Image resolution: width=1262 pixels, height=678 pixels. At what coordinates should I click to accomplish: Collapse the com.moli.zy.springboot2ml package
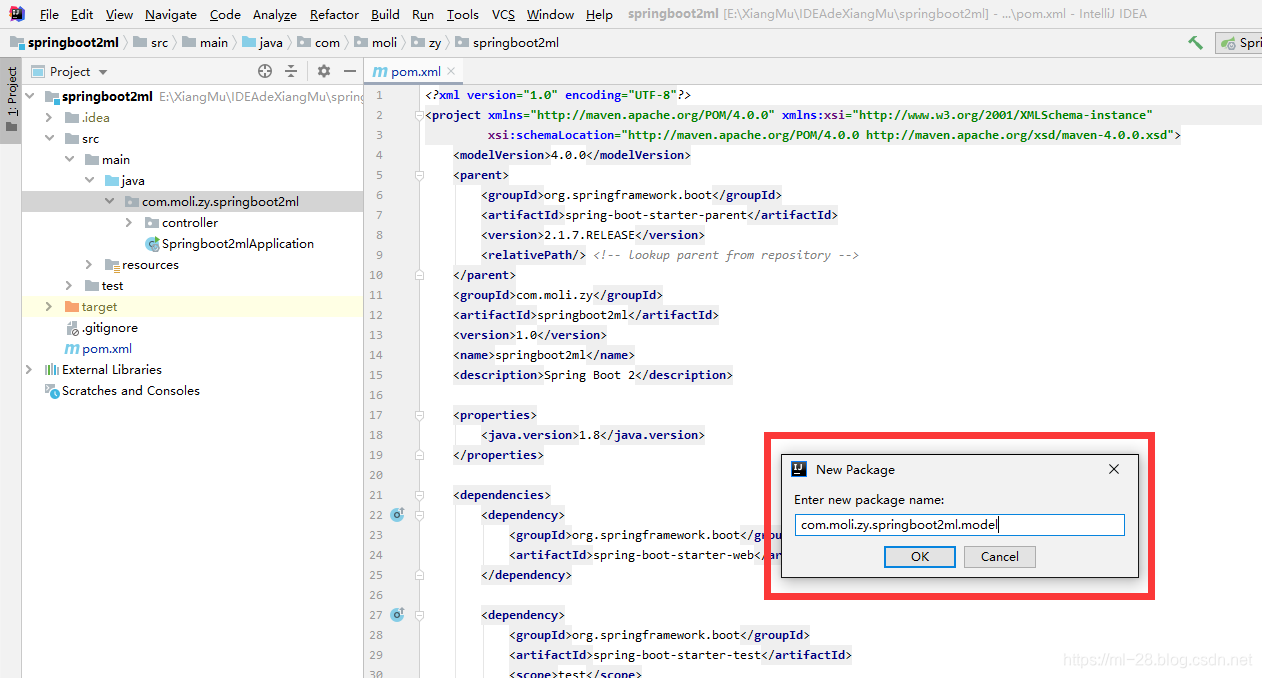point(110,202)
